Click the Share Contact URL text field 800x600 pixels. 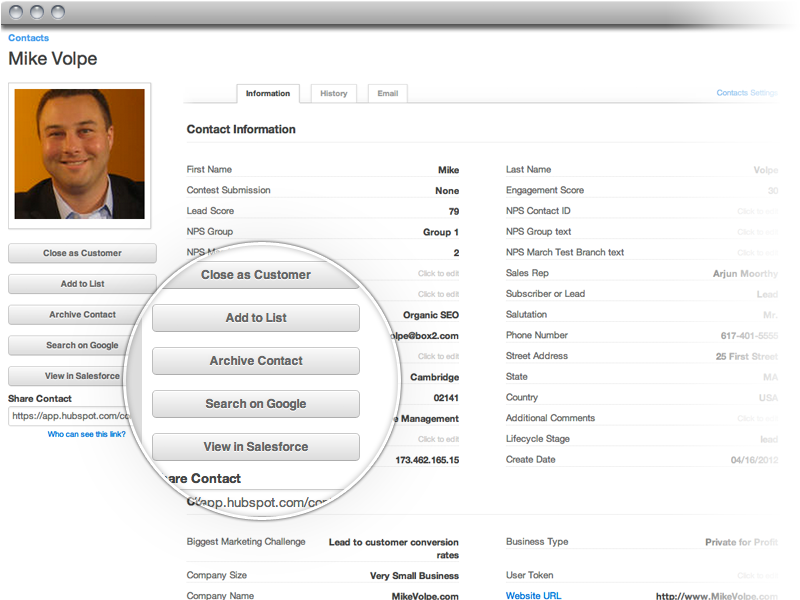pos(70,416)
